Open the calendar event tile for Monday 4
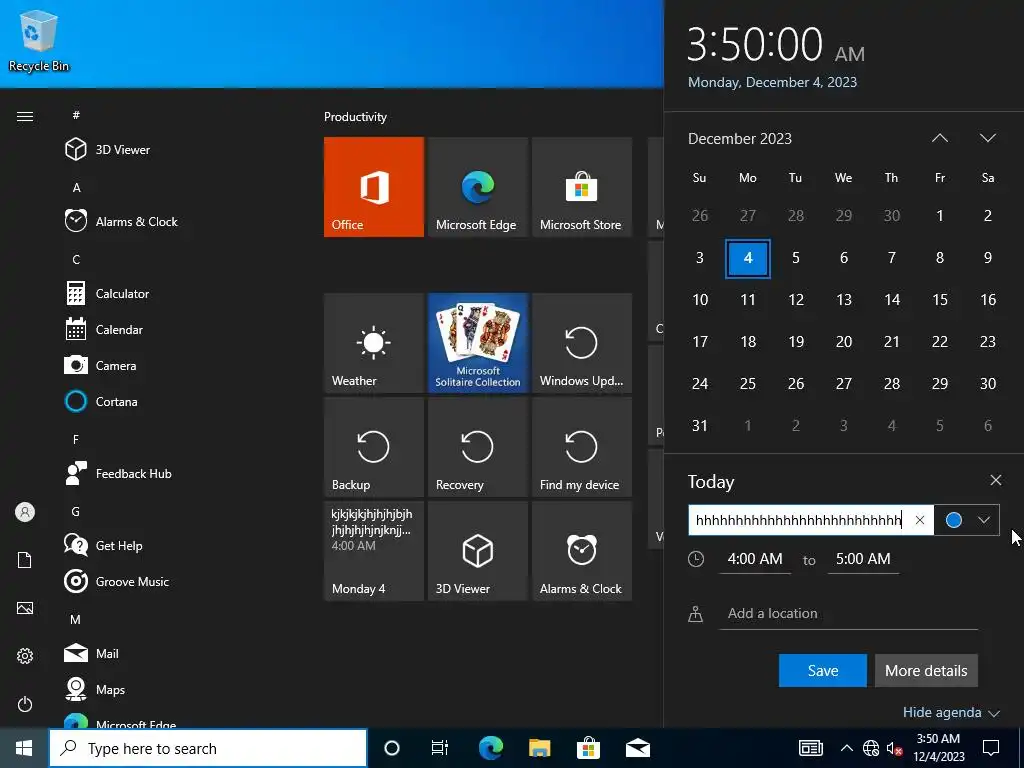Viewport: 1024px width, 768px height. point(374,551)
